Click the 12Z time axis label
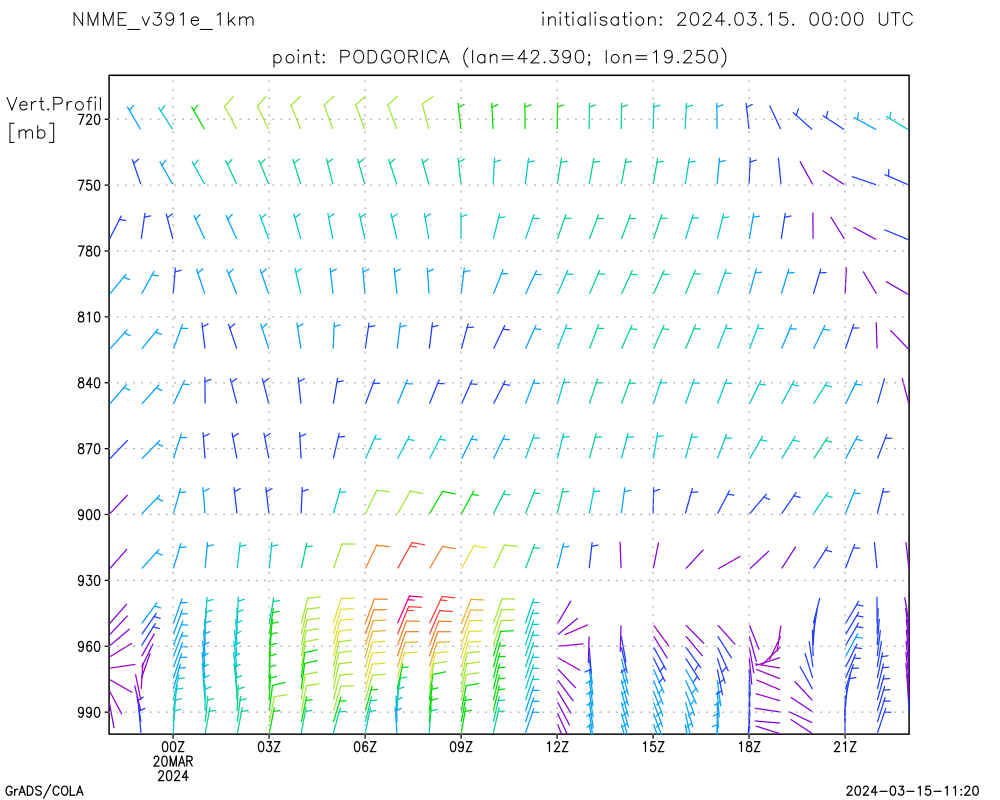This screenshot has height=800, width=1000. tap(557, 747)
